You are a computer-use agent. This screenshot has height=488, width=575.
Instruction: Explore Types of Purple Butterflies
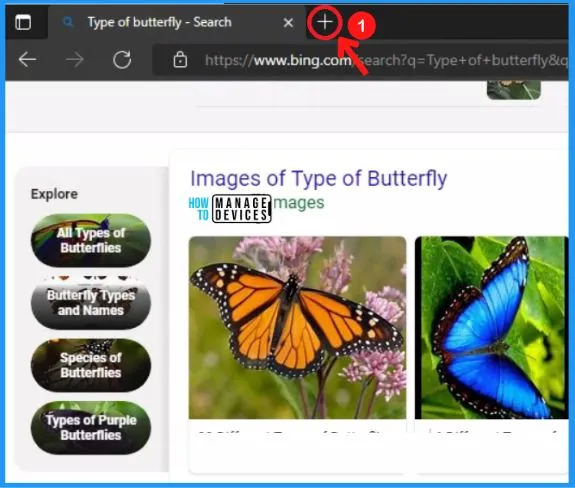pos(91,428)
